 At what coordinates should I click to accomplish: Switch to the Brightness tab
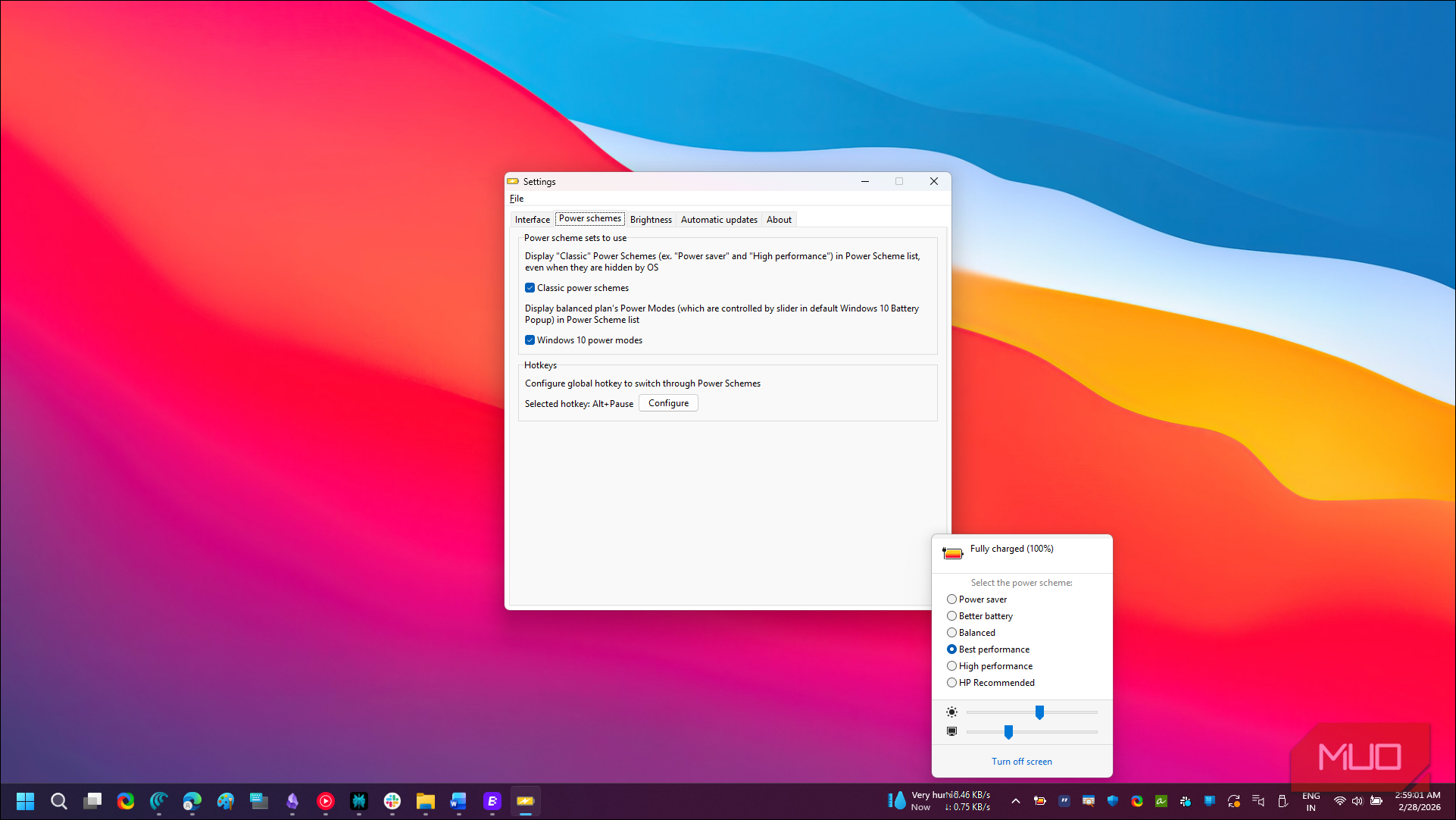(x=651, y=220)
